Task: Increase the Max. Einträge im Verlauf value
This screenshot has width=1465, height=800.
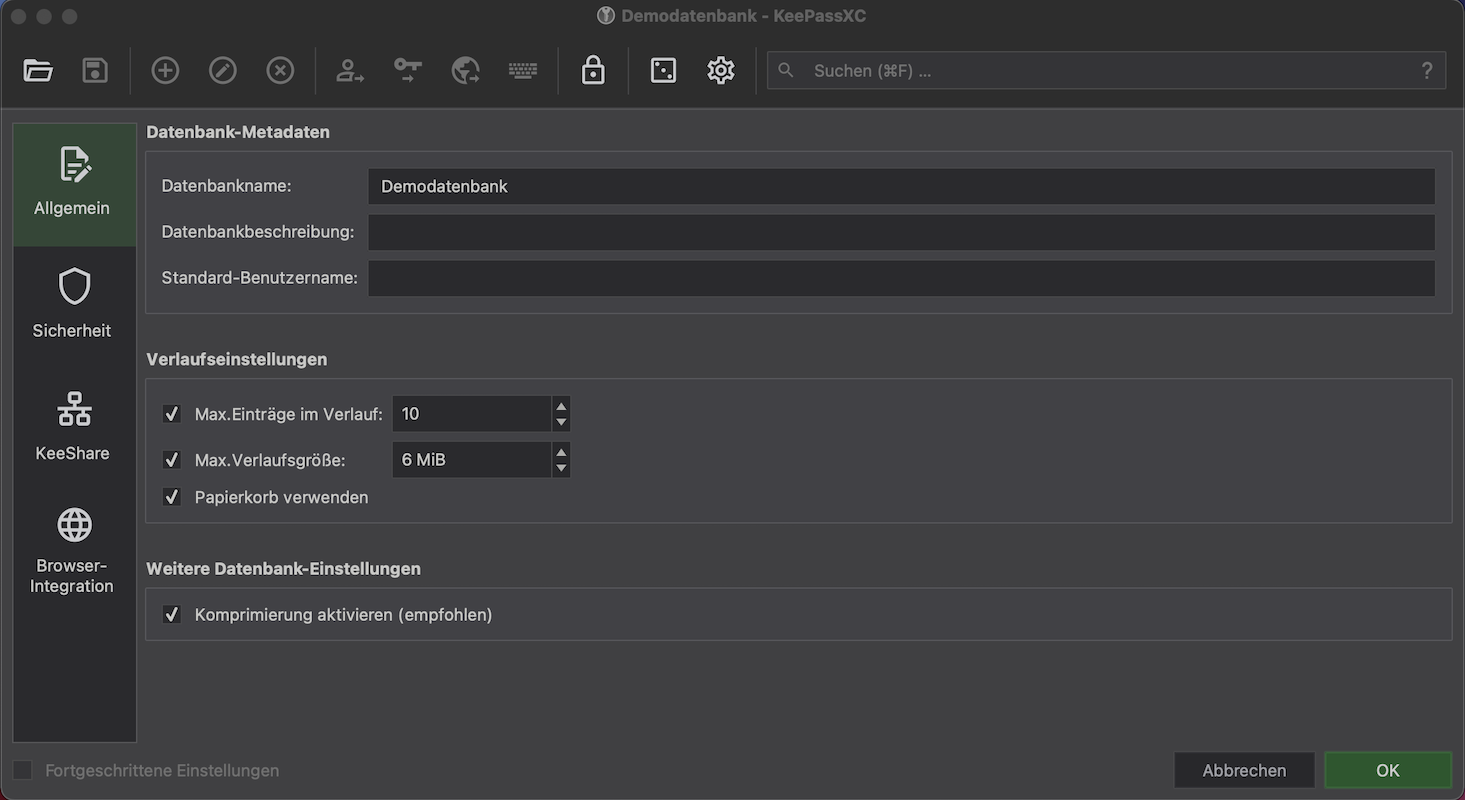Action: tap(561, 406)
